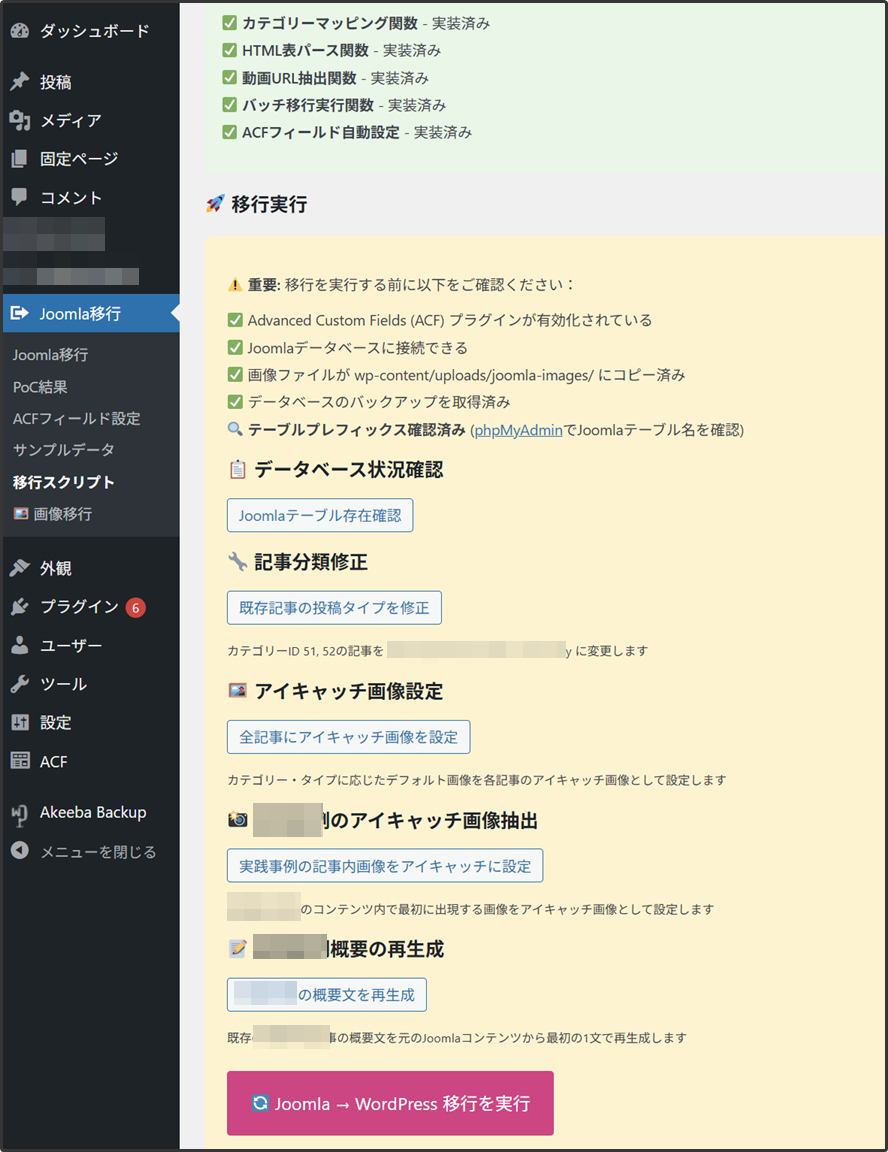Screen dimensions: 888x1152
Task: Open the ACFフィールド設定 submenu page
Action: [x=76, y=419]
